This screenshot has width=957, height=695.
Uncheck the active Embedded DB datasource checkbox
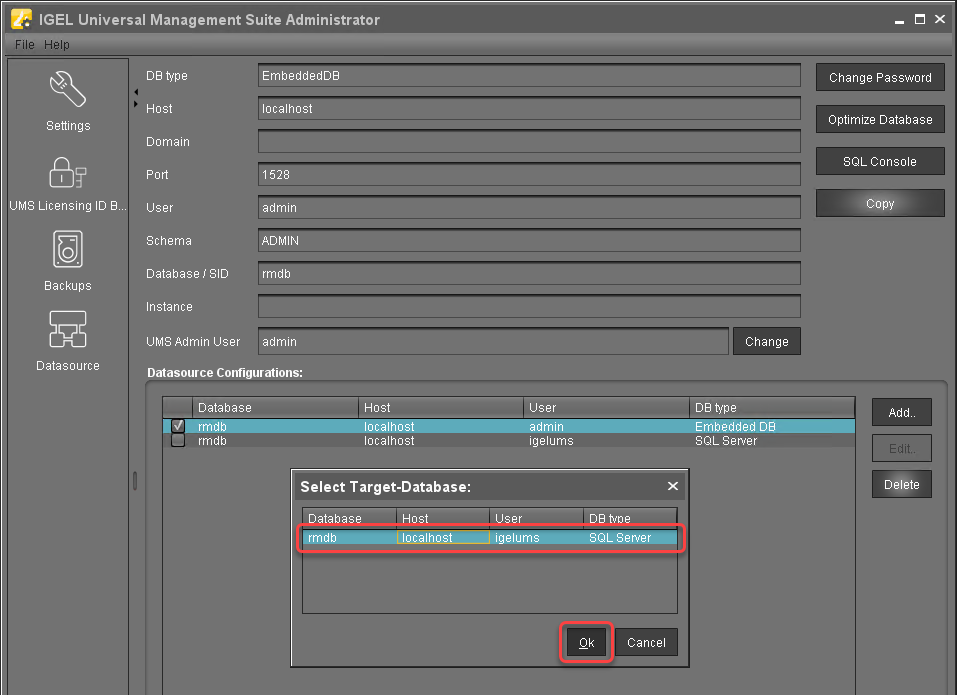[x=177, y=425]
